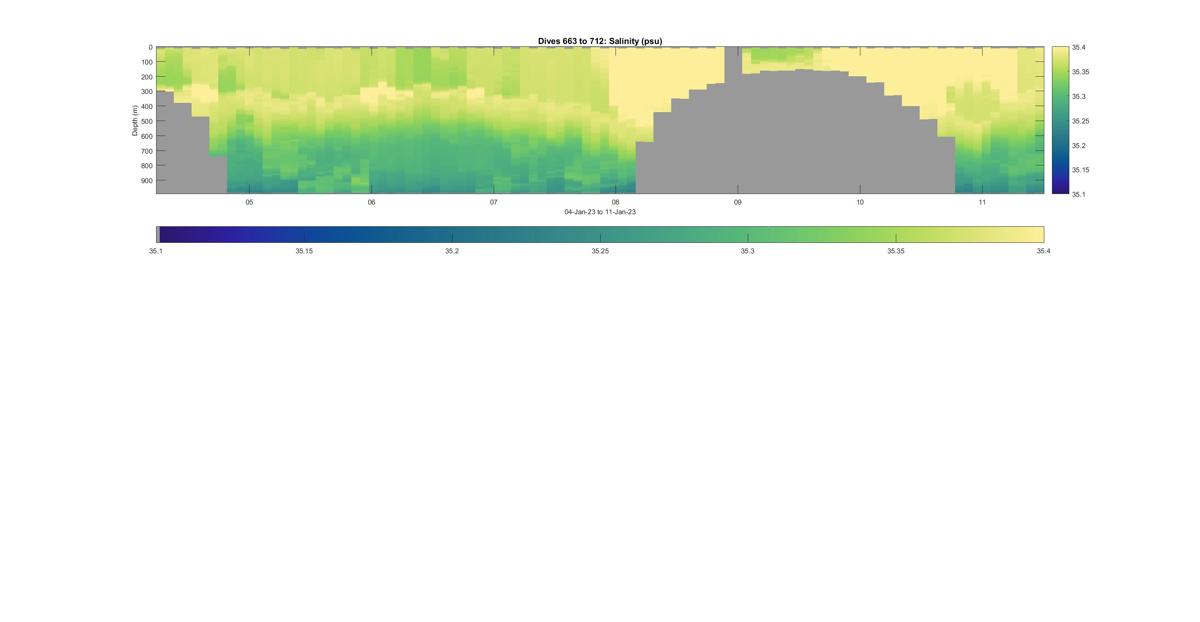
Task: Click the "07" date tick label
Action: [494, 202]
